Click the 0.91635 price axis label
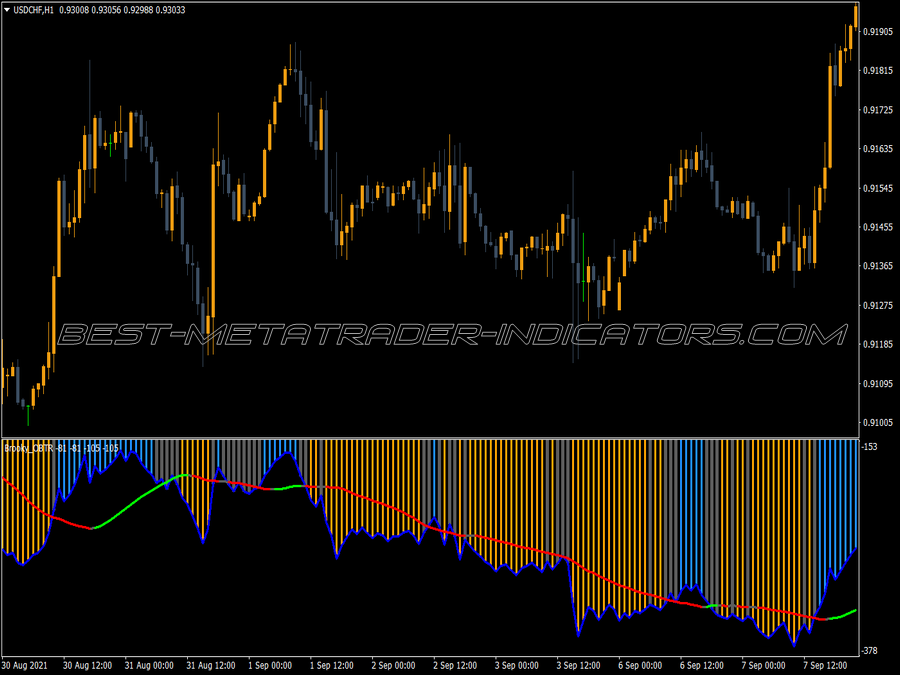The height and width of the screenshot is (675, 900). 878,149
